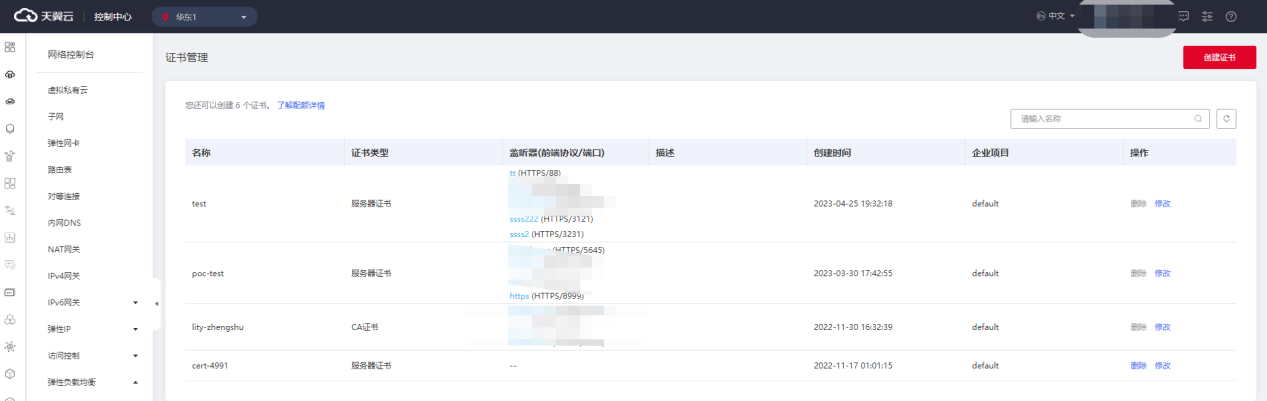1267x401 pixels.
Task: Click 修改 for cert-4991 certificate
Action: 1162,366
